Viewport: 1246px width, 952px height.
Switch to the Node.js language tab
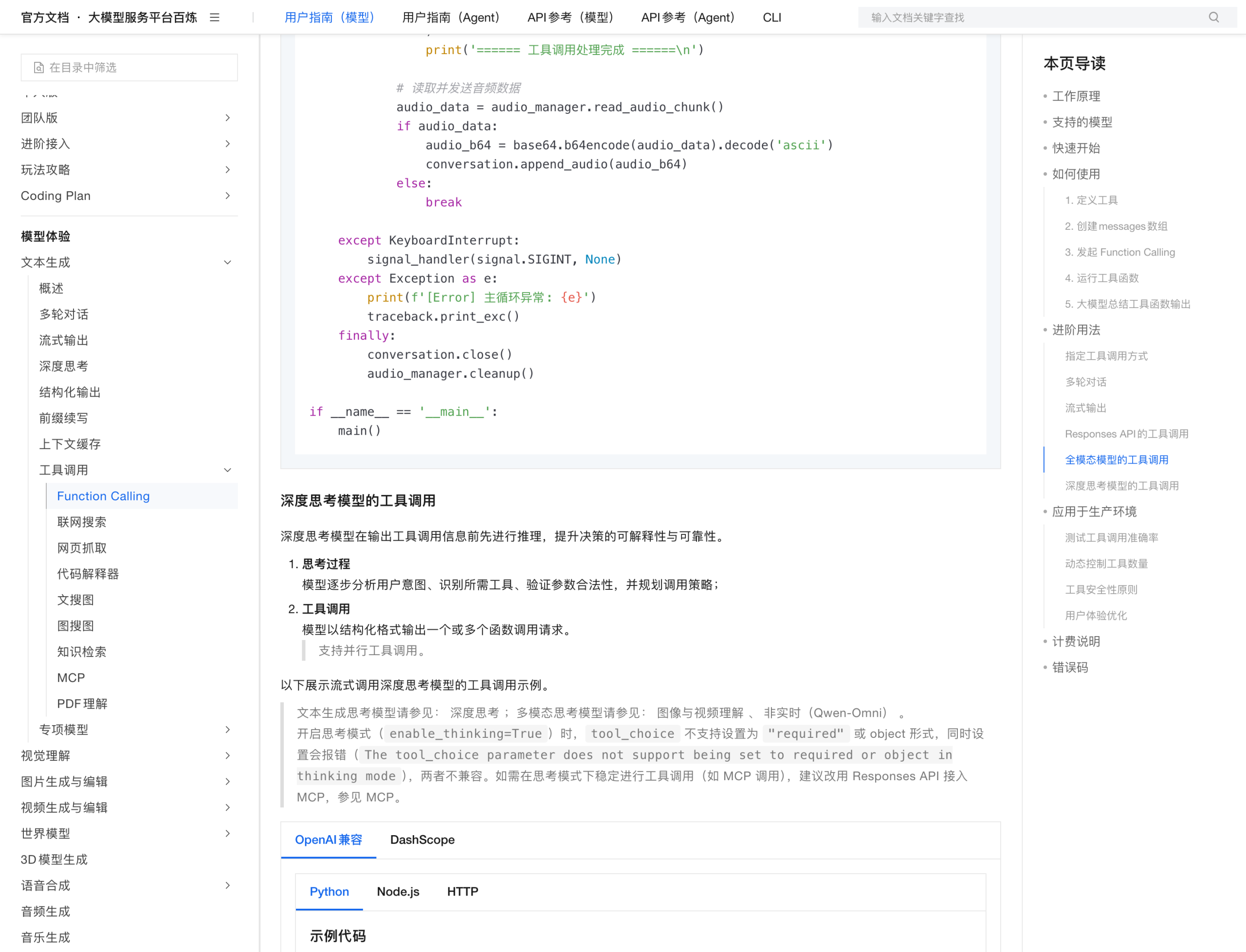(x=398, y=892)
